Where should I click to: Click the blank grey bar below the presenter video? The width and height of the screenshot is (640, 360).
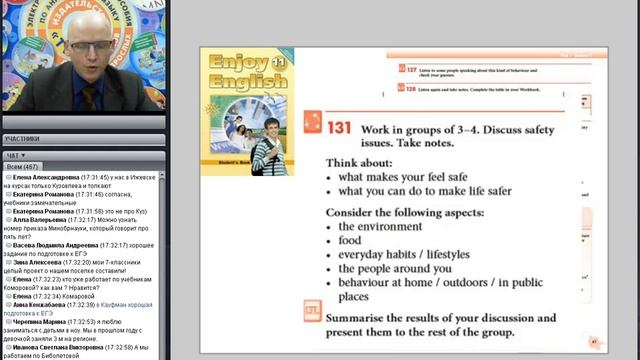coord(84,122)
